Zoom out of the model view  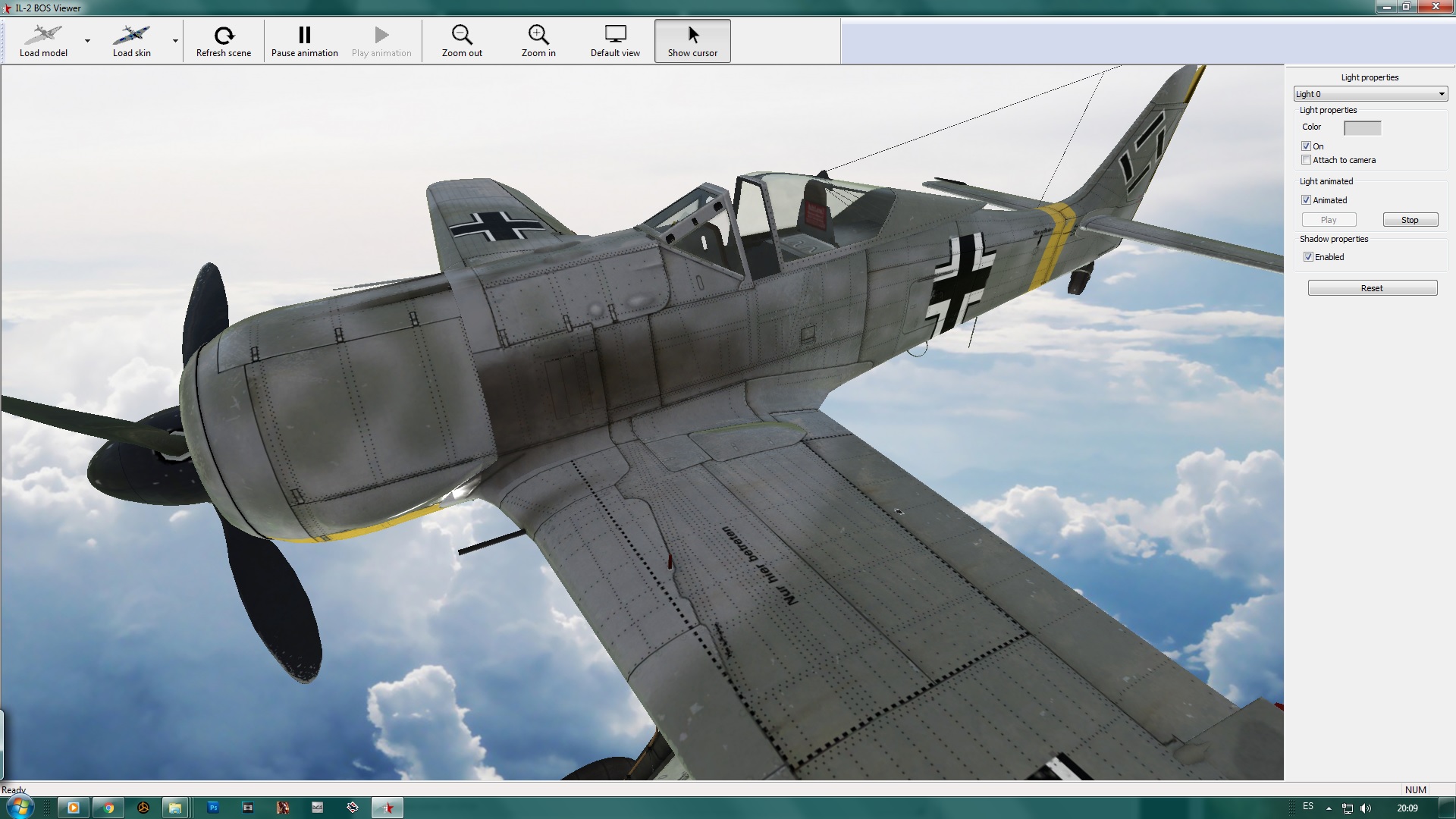point(462,41)
